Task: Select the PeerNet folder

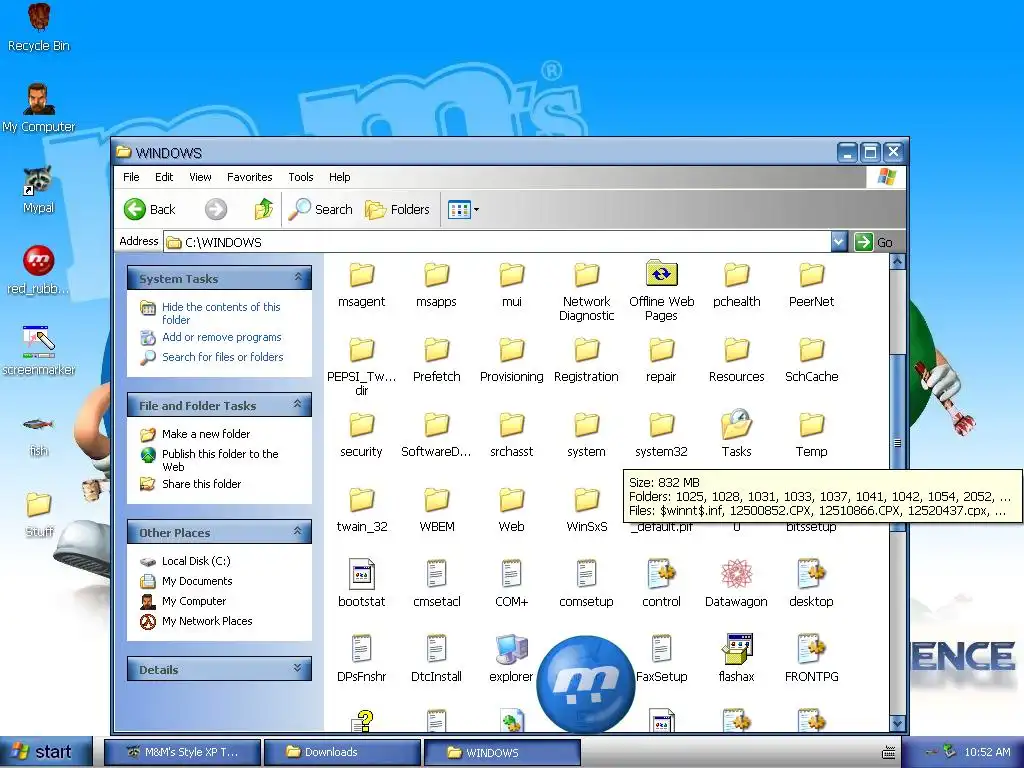Action: pos(811,285)
